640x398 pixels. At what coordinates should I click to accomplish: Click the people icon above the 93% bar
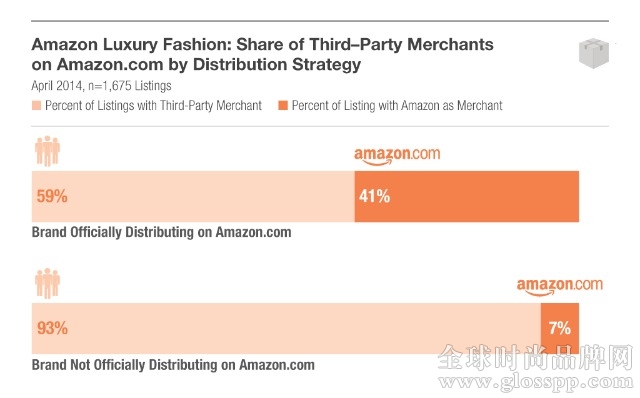(x=48, y=283)
